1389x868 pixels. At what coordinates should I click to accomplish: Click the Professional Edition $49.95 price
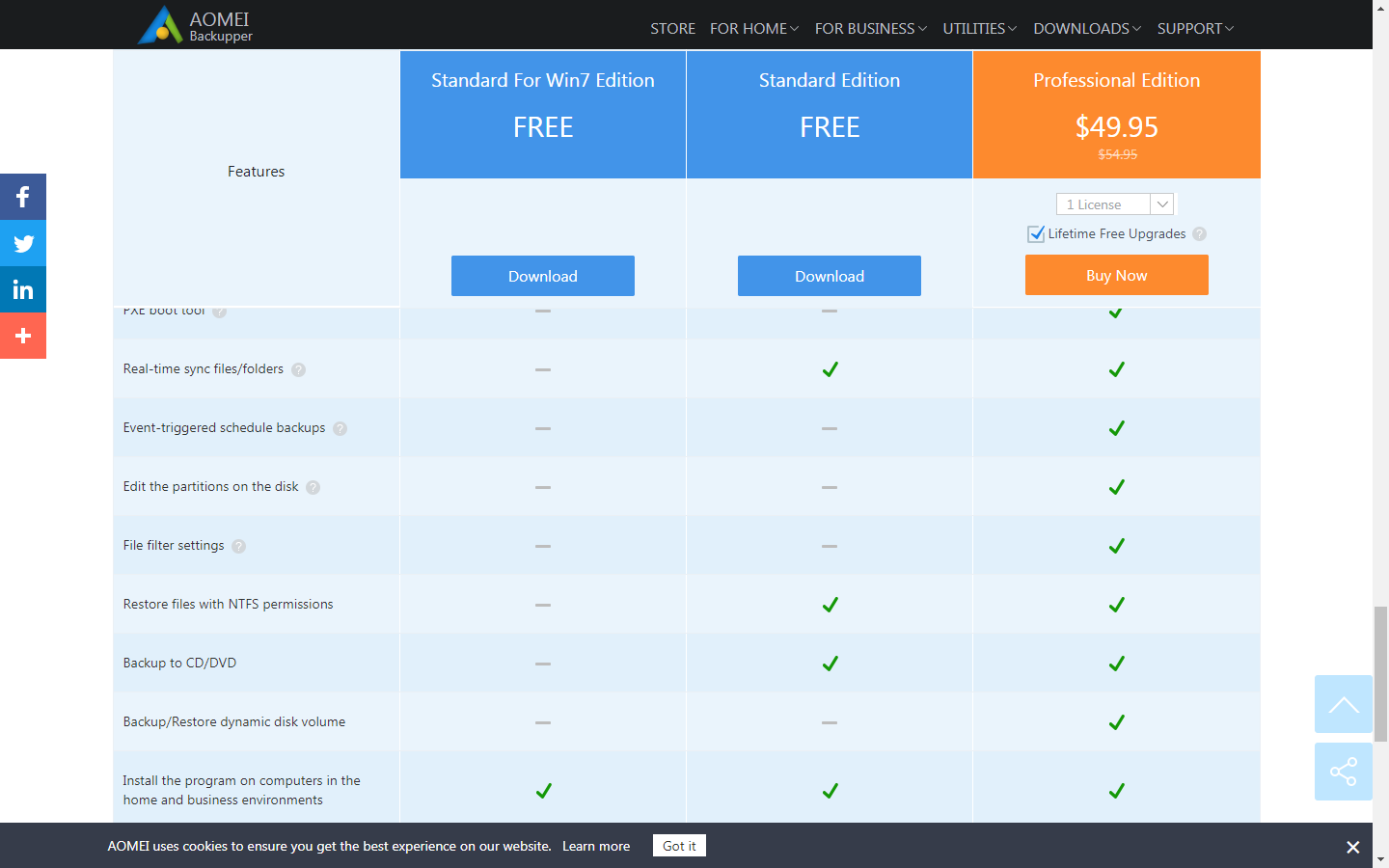[x=1117, y=126]
